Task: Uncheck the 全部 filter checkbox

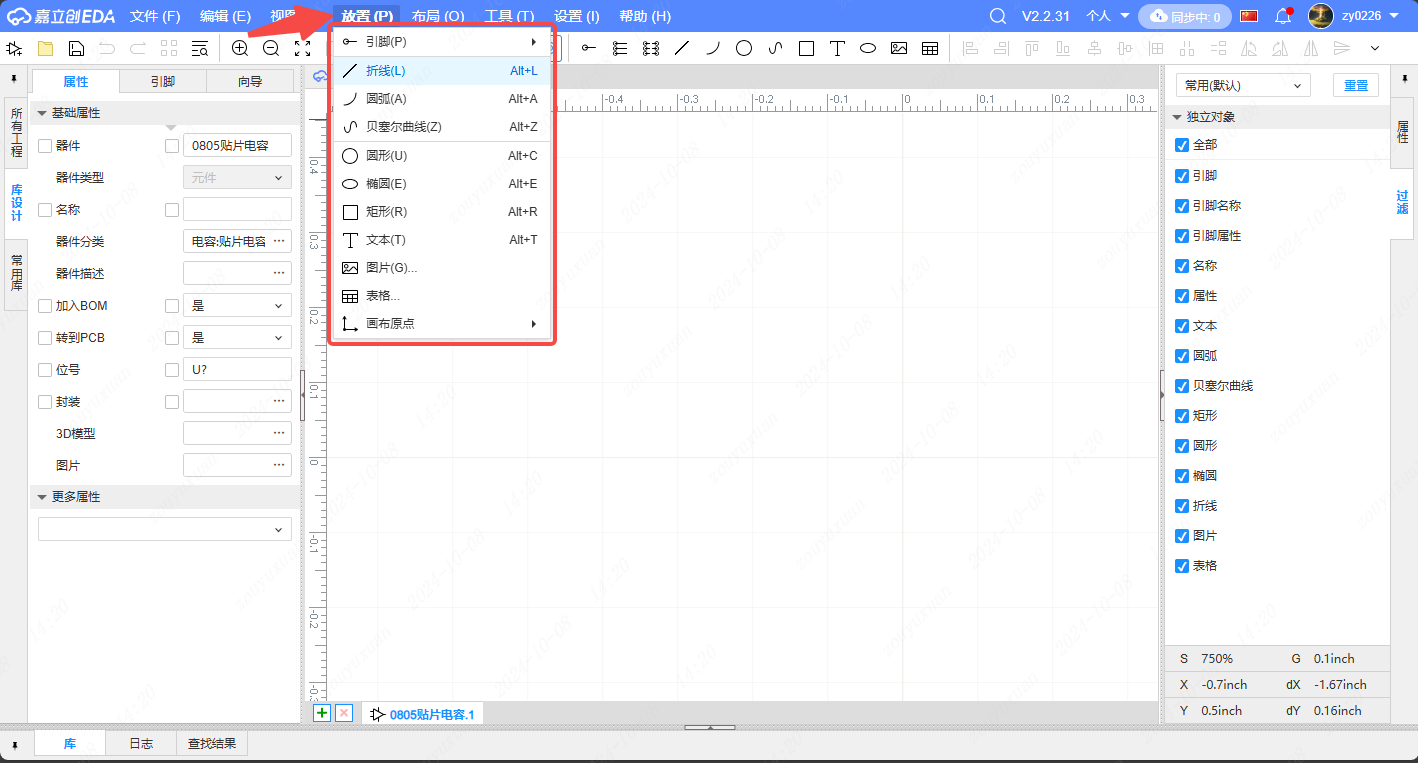Action: pos(1182,145)
